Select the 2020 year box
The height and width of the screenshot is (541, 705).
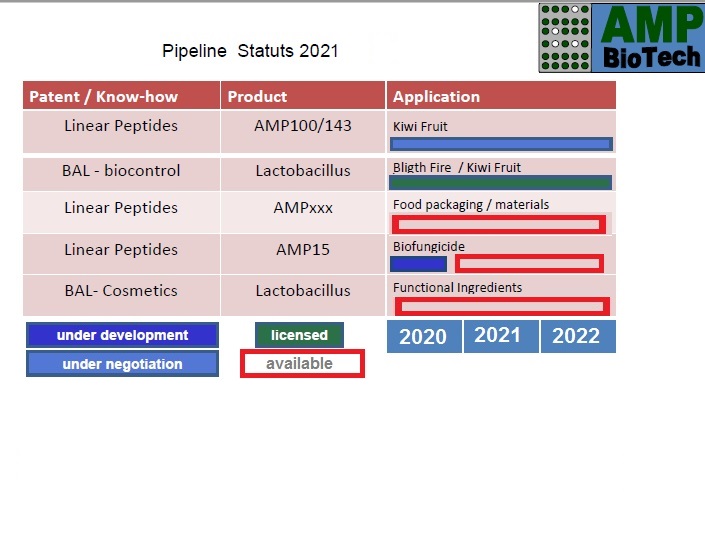(424, 336)
